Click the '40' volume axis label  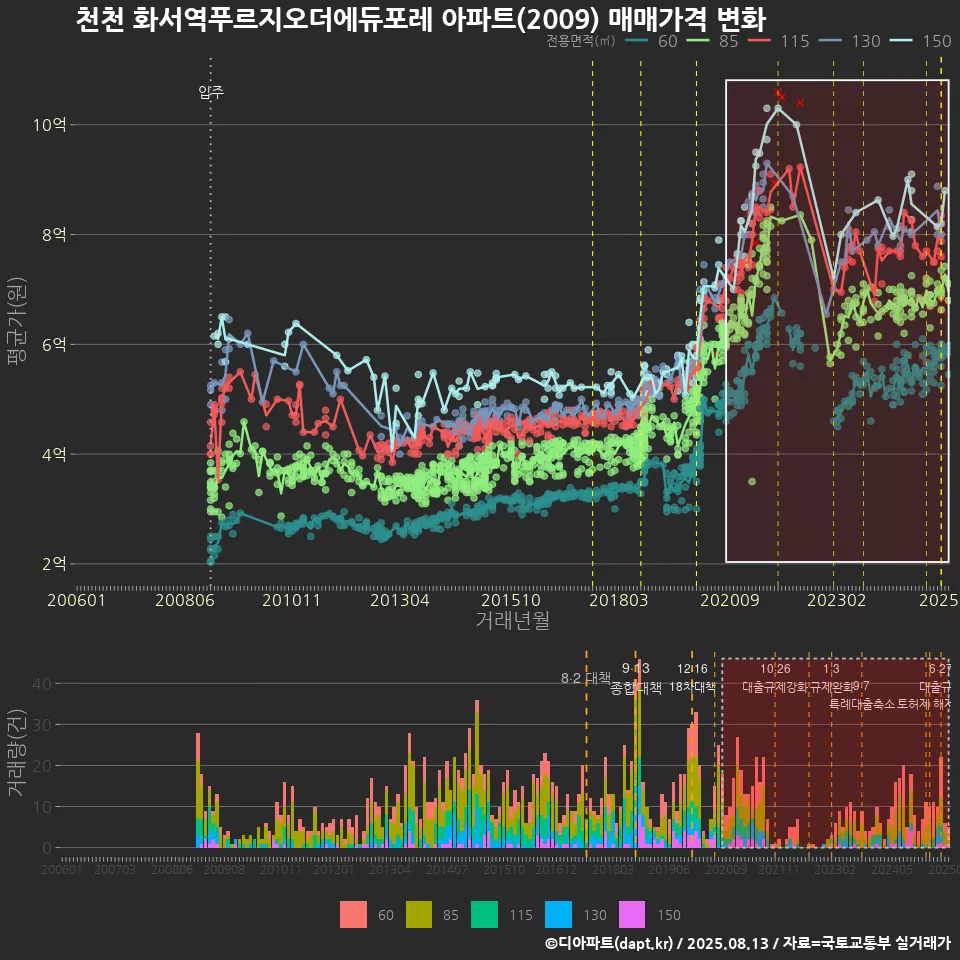(42, 684)
